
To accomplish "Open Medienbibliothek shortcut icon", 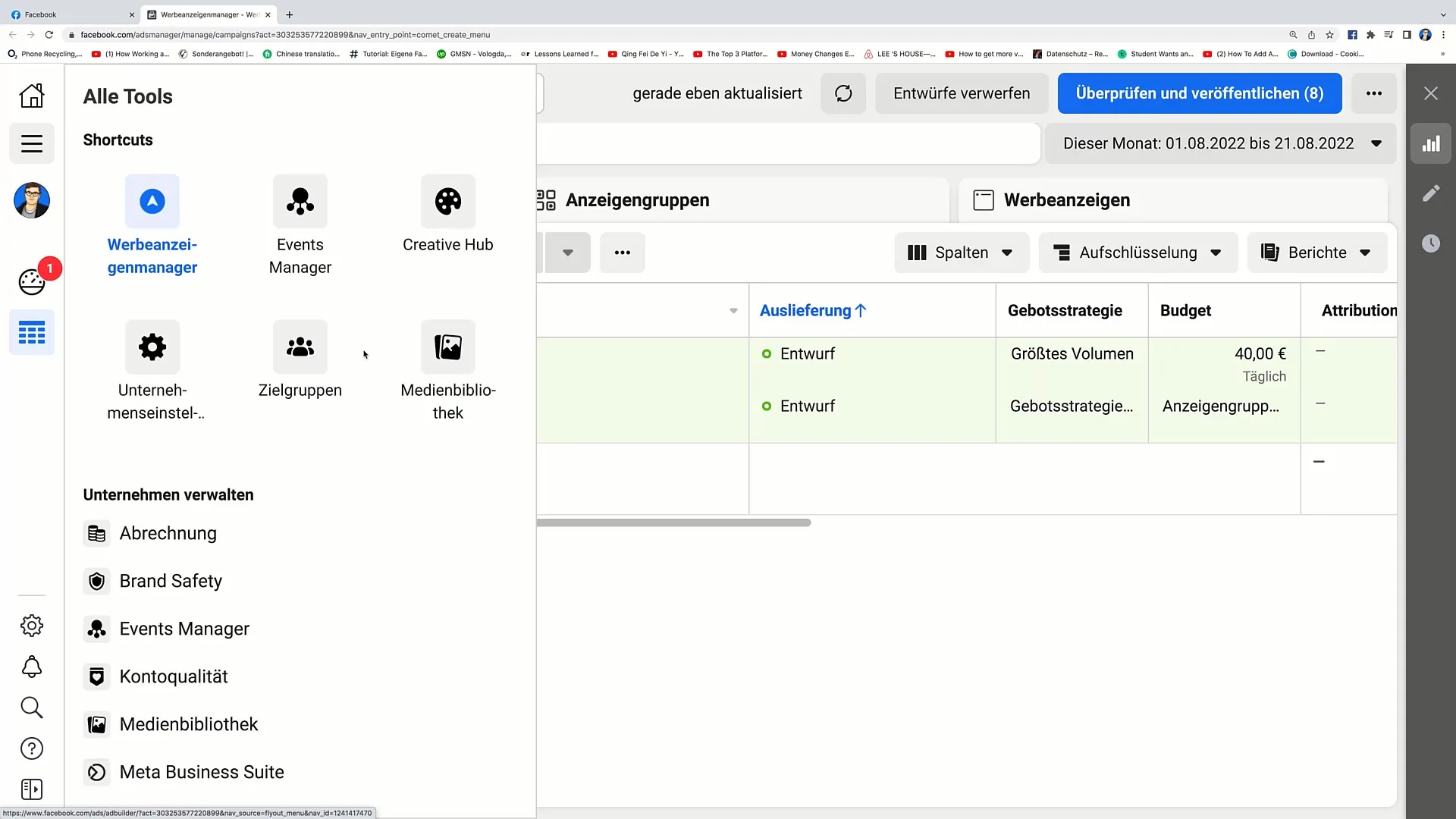I will (x=448, y=348).
